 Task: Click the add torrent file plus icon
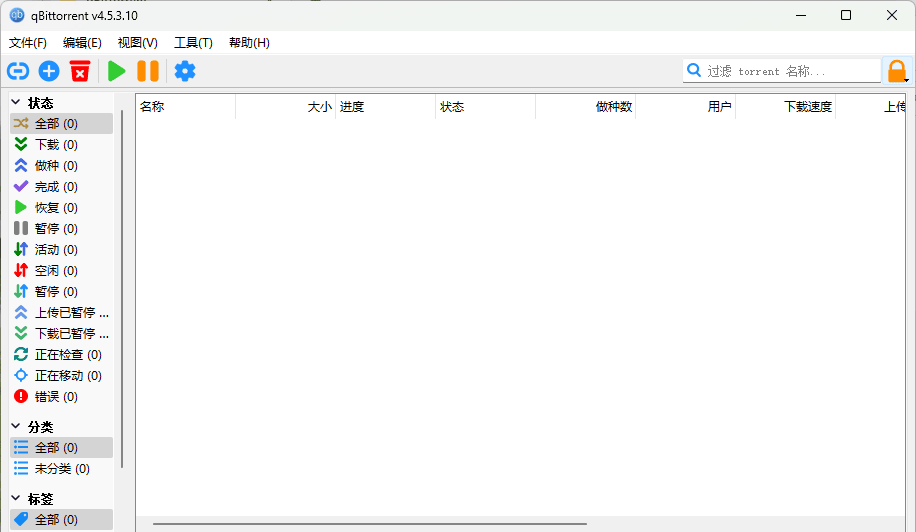point(49,71)
